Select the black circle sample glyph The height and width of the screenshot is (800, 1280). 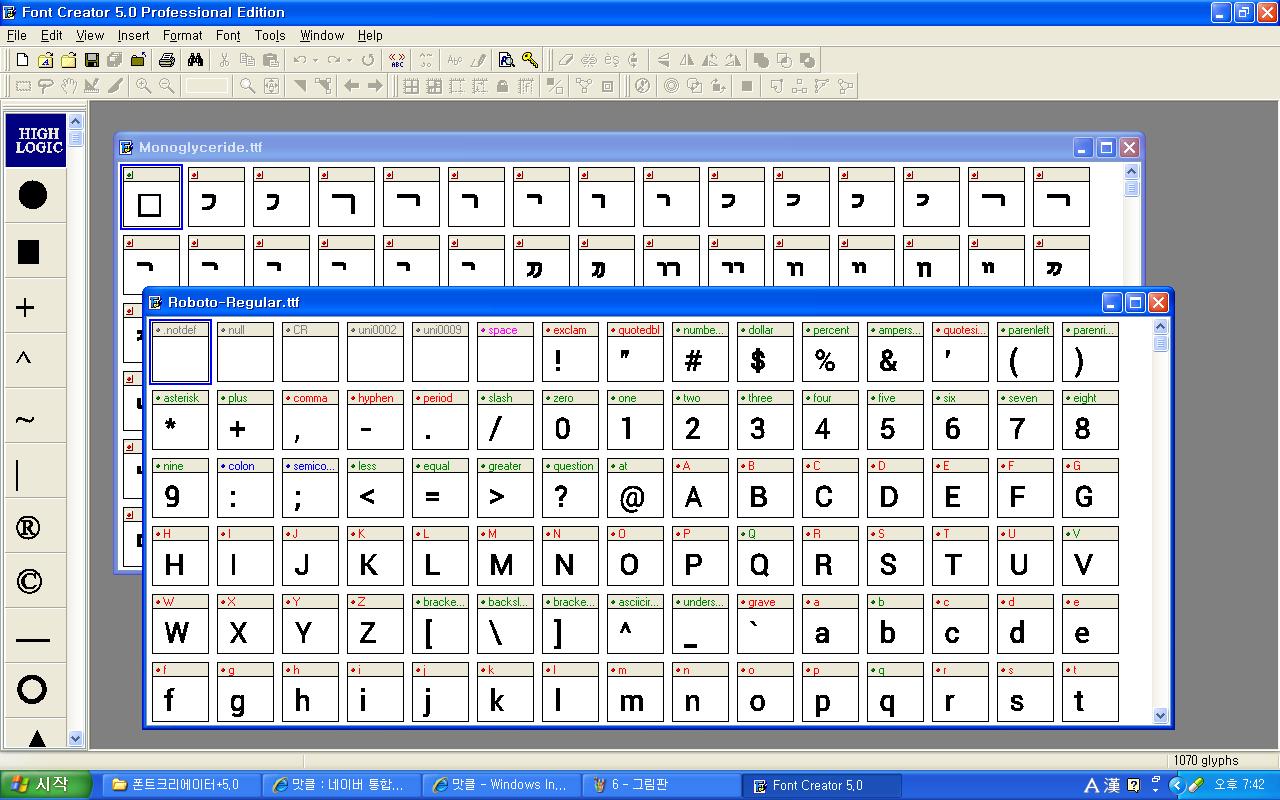[33, 194]
